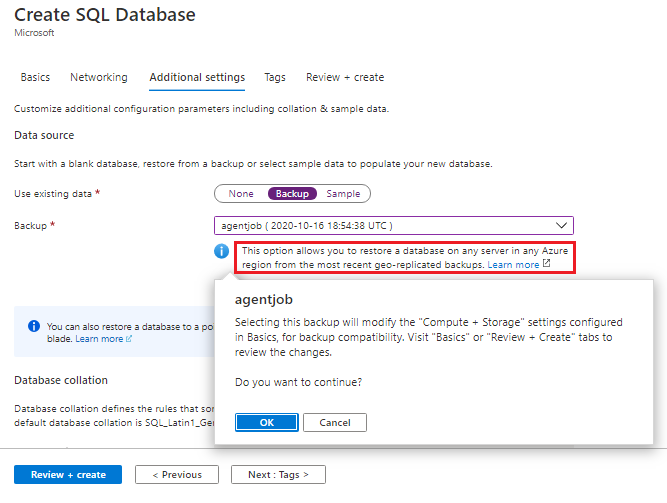Viewport: 667px width, 503px height.
Task: Open Learn more link about geo-replicated backups
Action: 513,265
